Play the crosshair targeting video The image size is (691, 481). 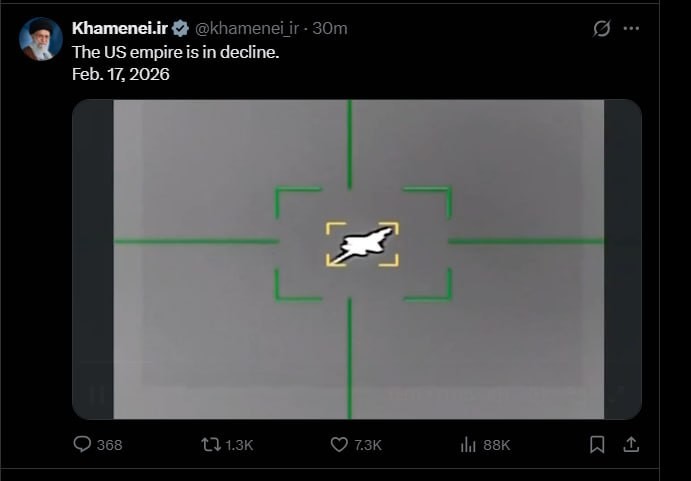[357, 259]
